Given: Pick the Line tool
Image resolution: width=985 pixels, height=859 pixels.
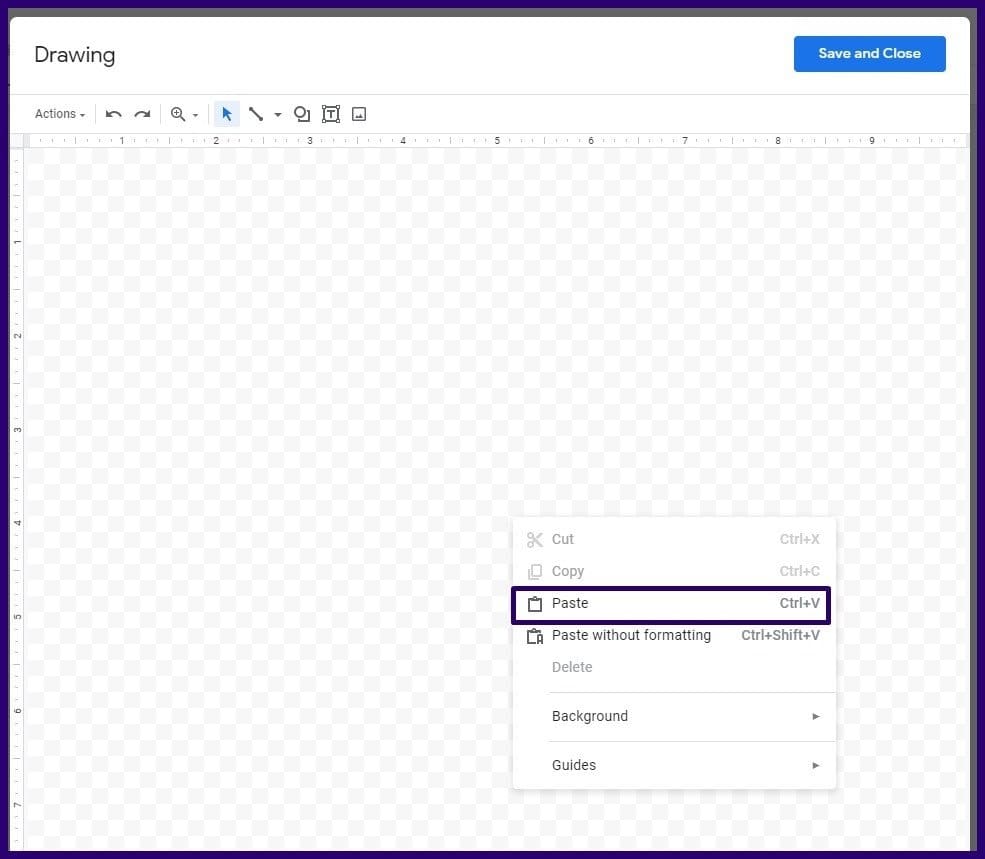Looking at the screenshot, I should 256,114.
